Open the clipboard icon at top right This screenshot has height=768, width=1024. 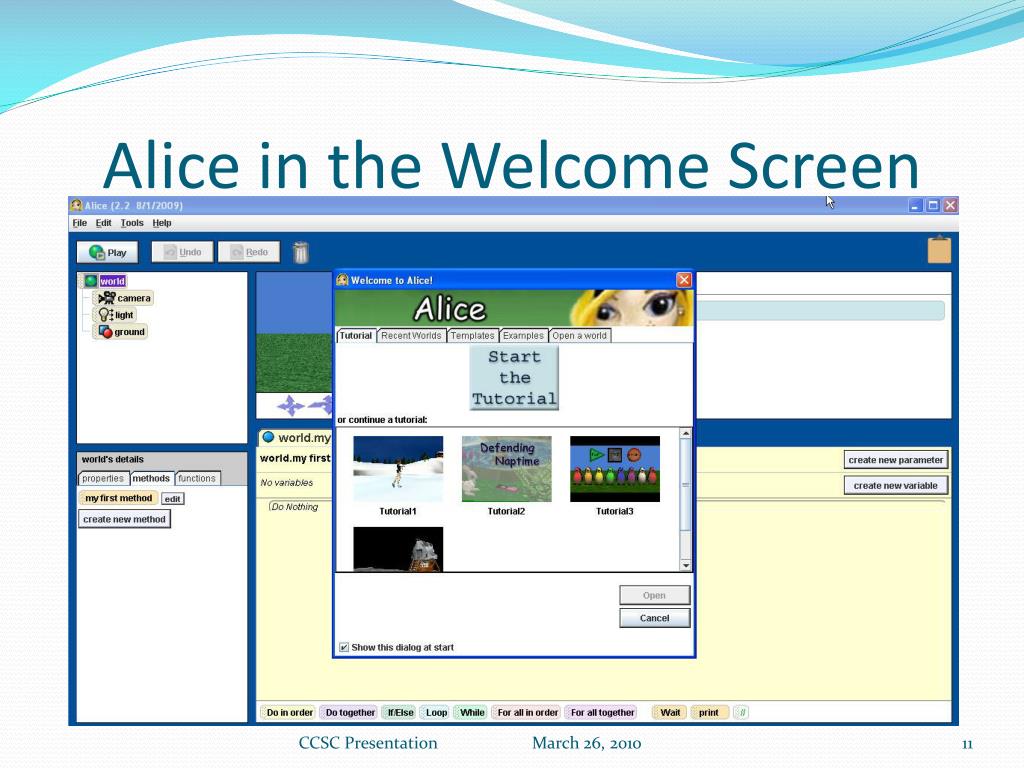[x=939, y=249]
